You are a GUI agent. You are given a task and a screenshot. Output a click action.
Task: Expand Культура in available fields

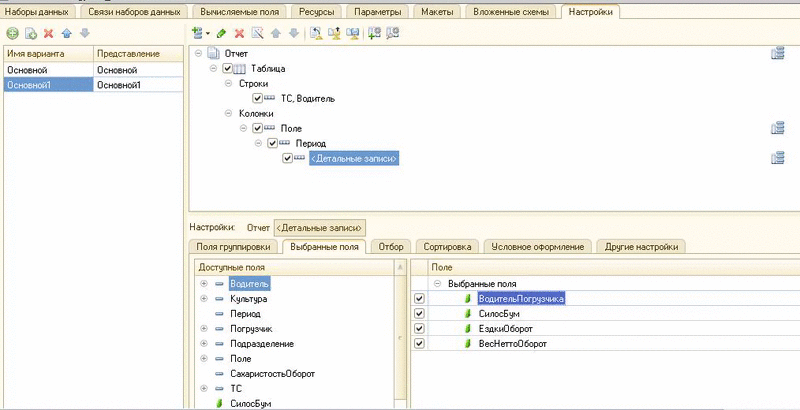(204, 299)
